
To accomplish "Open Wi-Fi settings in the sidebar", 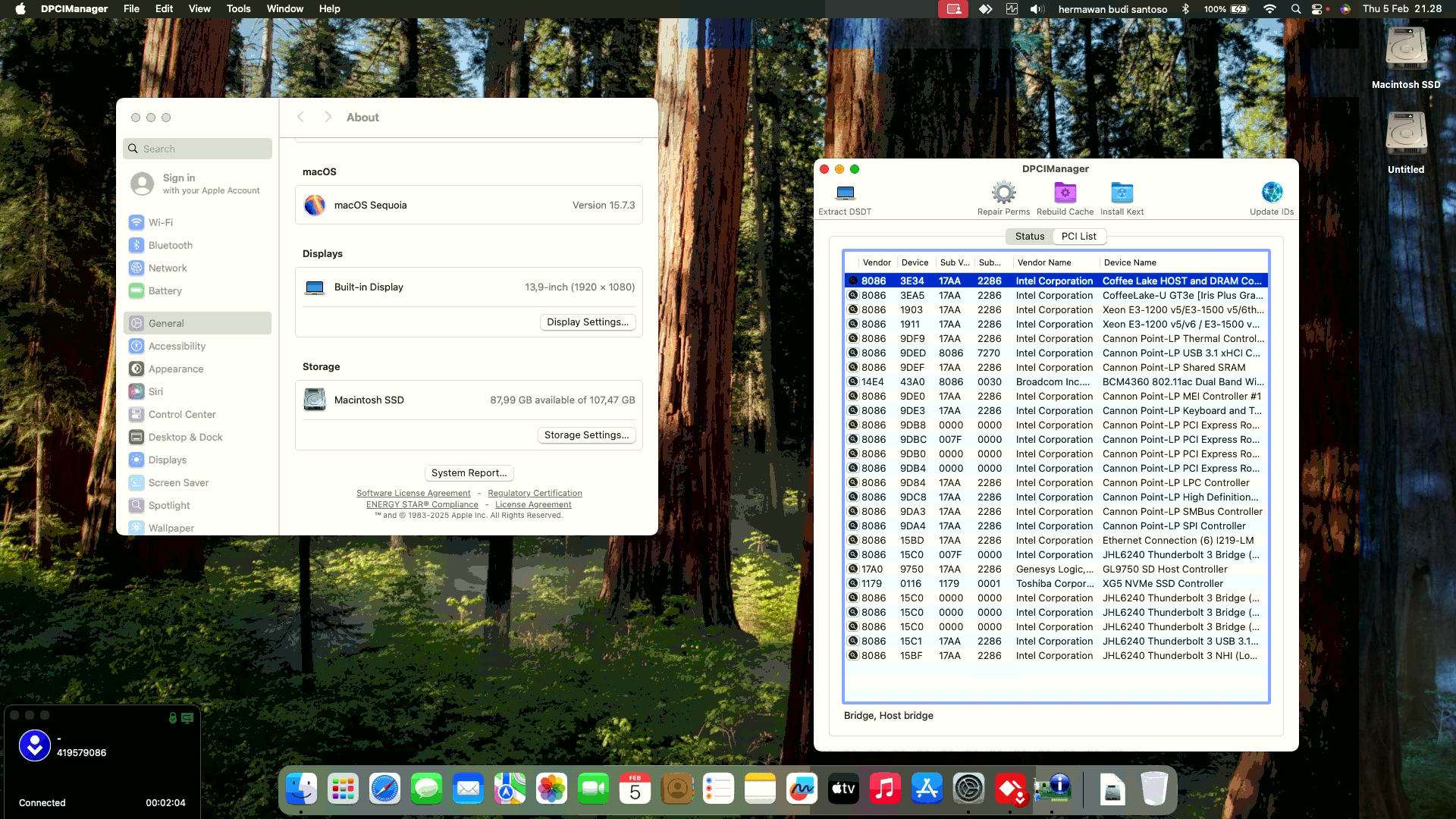I will (197, 223).
